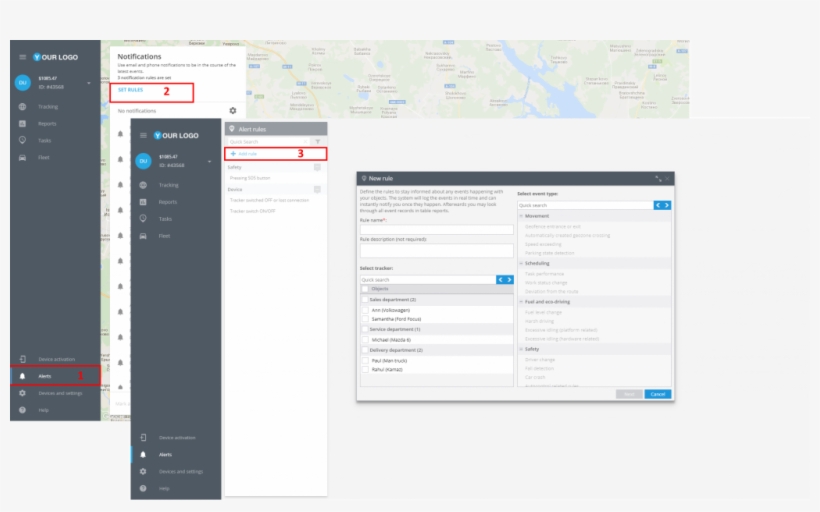This screenshot has width=820, height=512.
Task: Click the SET RULES link
Action: 131,91
